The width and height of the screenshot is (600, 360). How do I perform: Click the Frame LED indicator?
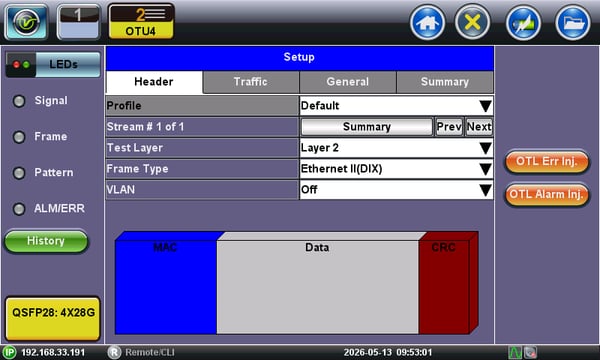[x=19, y=137]
